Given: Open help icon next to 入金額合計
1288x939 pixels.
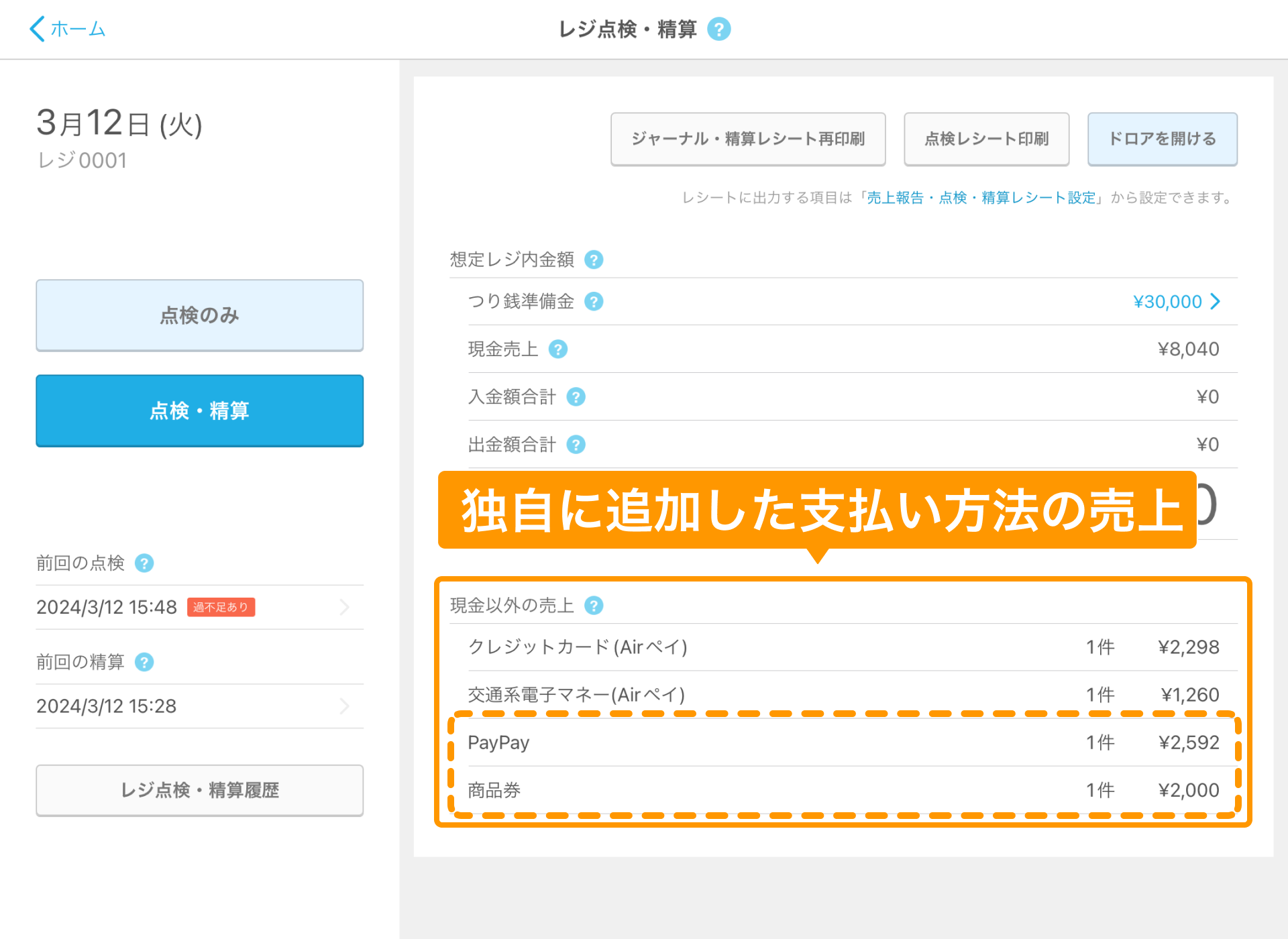Looking at the screenshot, I should (576, 397).
